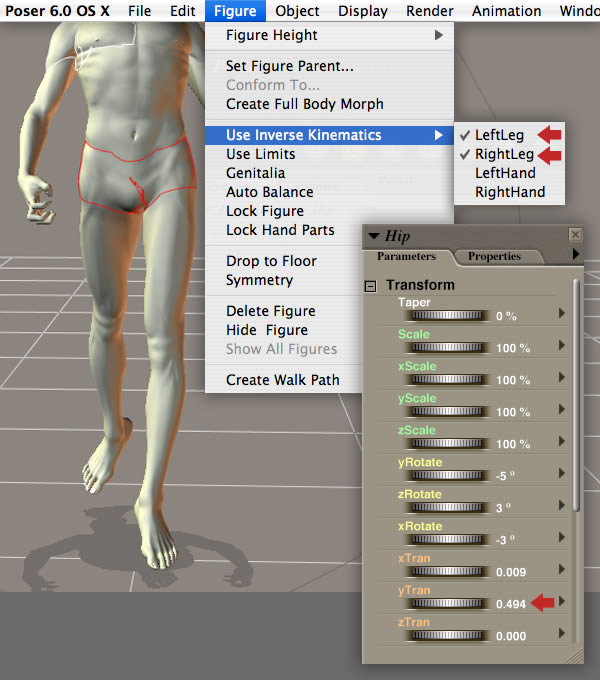Click the xScale parameter dial
Viewport: 600px width, 680px height.
click(x=447, y=379)
